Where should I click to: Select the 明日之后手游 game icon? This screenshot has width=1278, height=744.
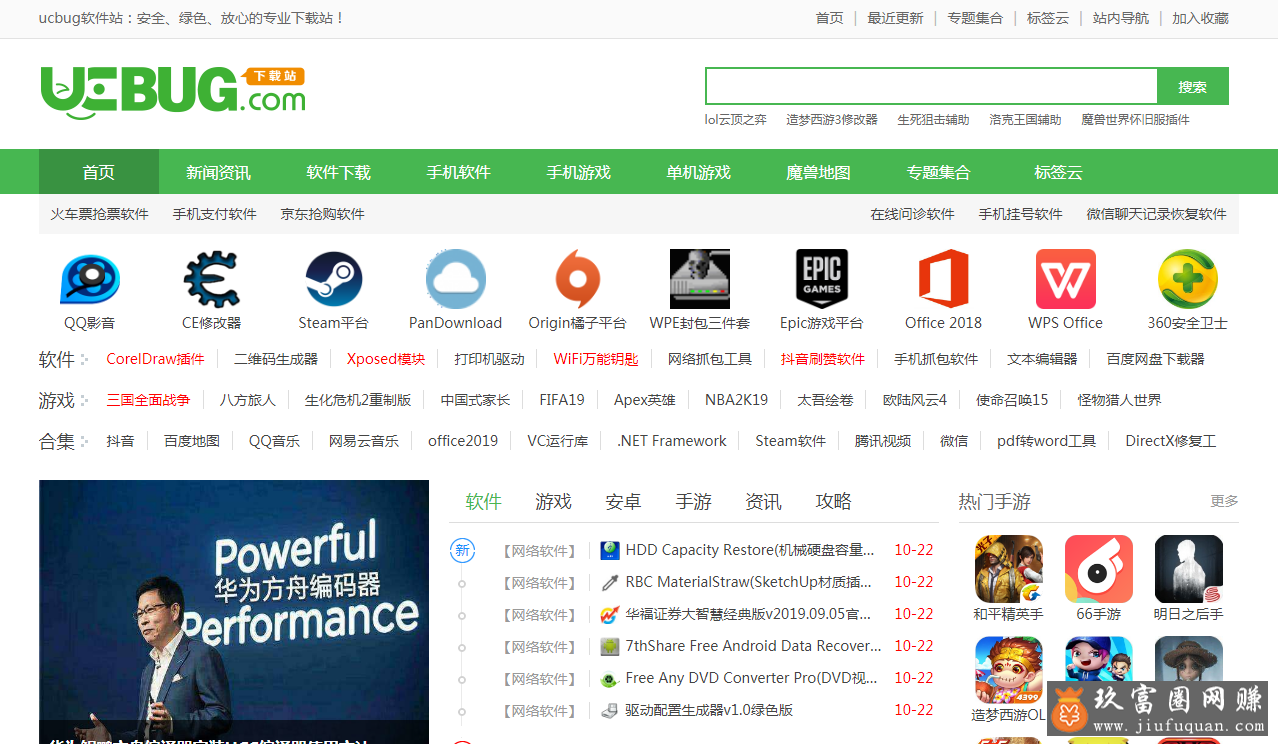1189,569
